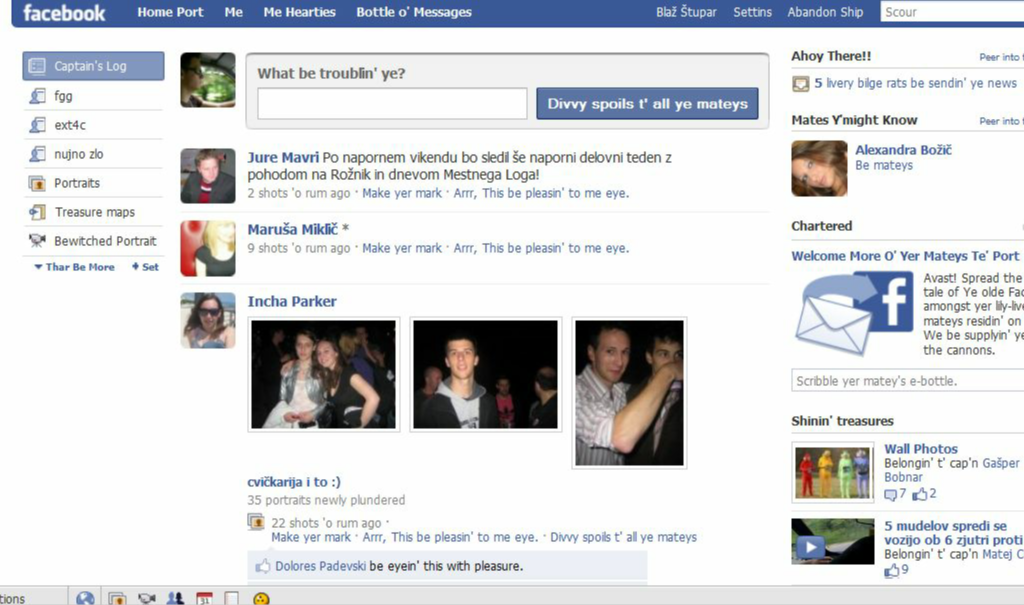
Task: Click Make yer mark under Maruša Miklič's post
Action: (402, 248)
